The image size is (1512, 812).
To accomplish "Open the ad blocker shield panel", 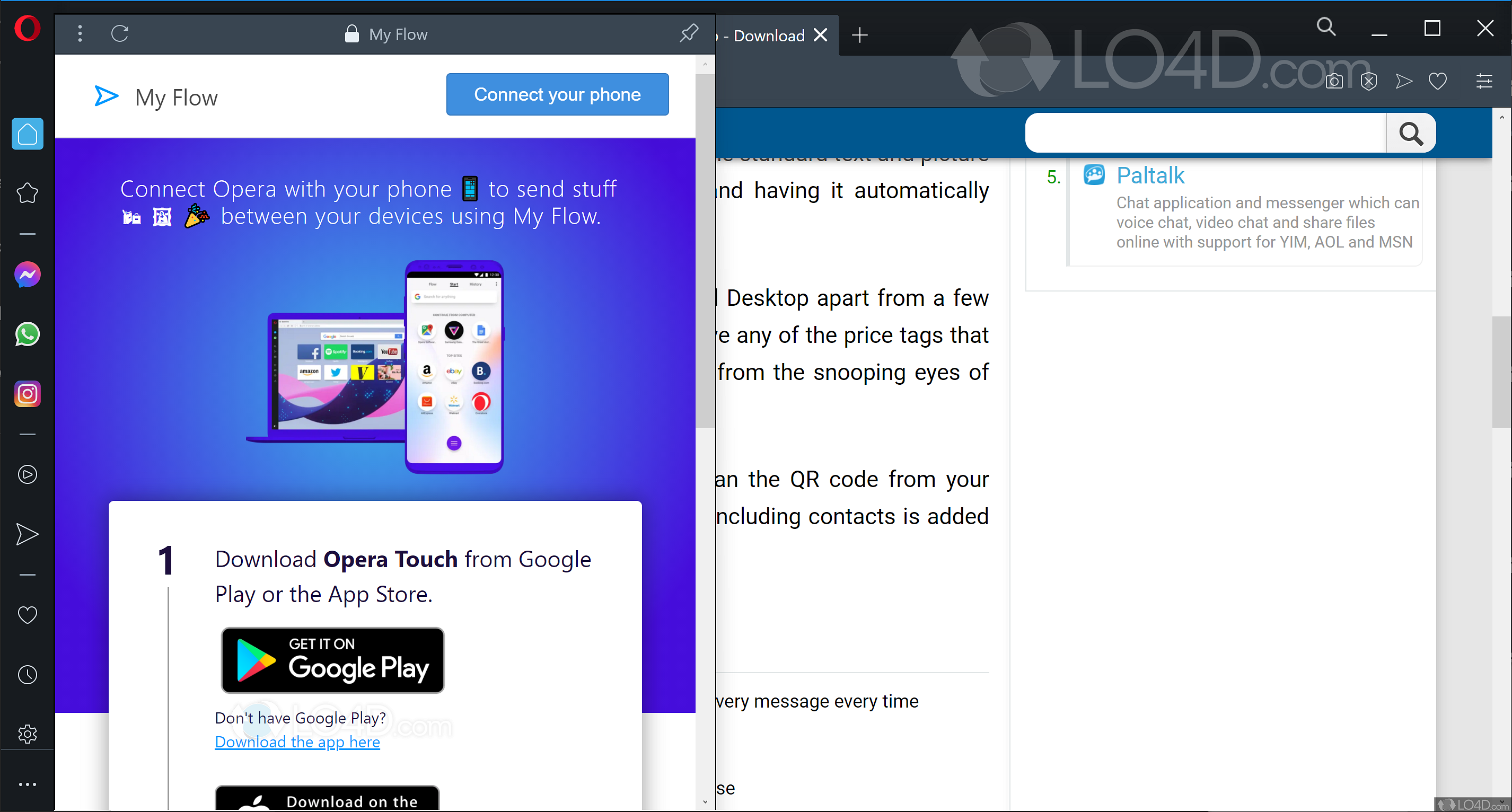I will pos(1369,81).
